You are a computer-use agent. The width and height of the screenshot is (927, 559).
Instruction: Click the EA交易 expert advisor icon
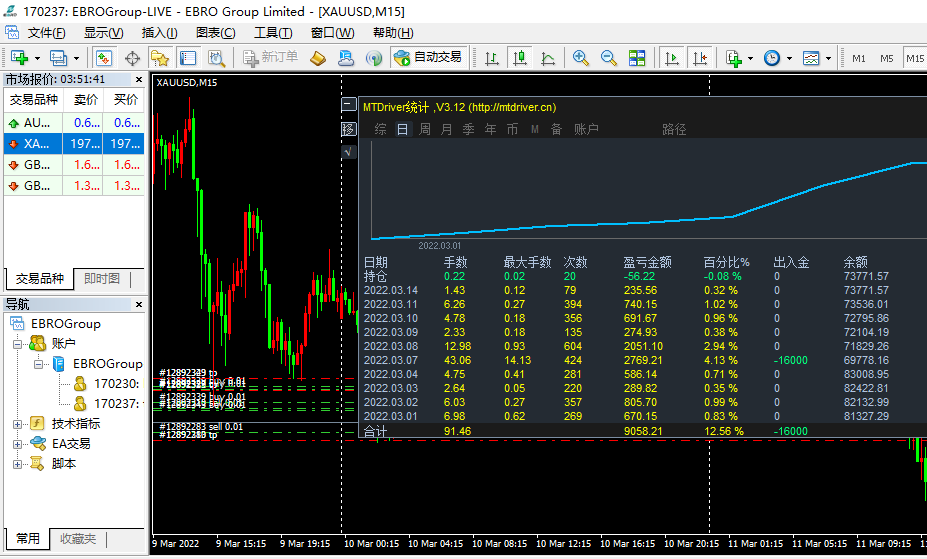point(38,443)
